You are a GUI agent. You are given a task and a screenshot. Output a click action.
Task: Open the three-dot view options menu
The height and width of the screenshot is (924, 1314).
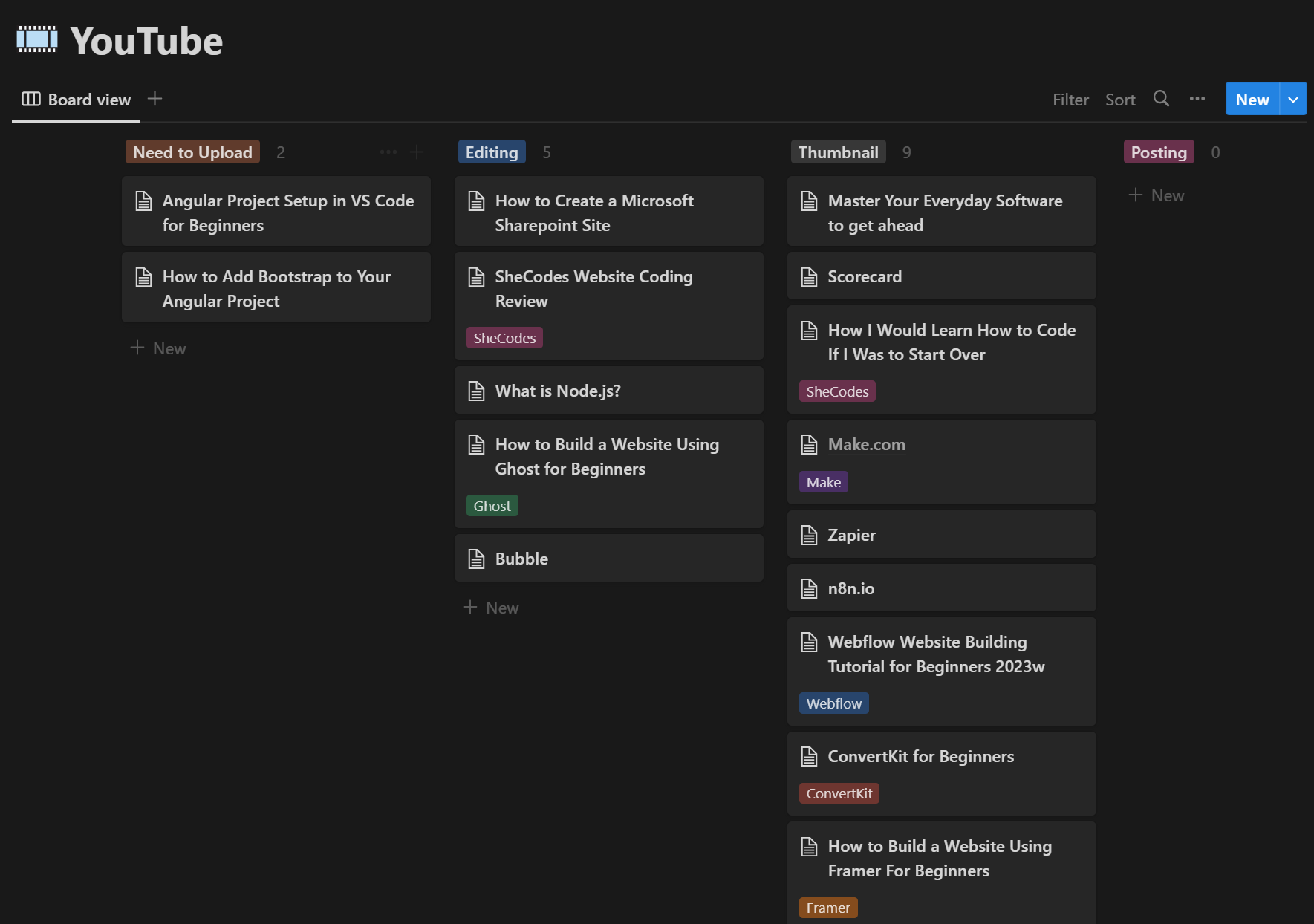[x=1197, y=99]
